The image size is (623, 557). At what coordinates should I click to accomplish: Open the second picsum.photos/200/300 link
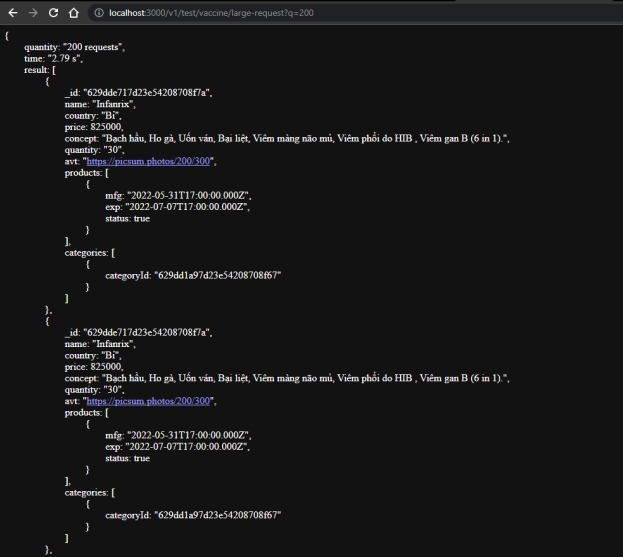pyautogui.click(x=148, y=401)
